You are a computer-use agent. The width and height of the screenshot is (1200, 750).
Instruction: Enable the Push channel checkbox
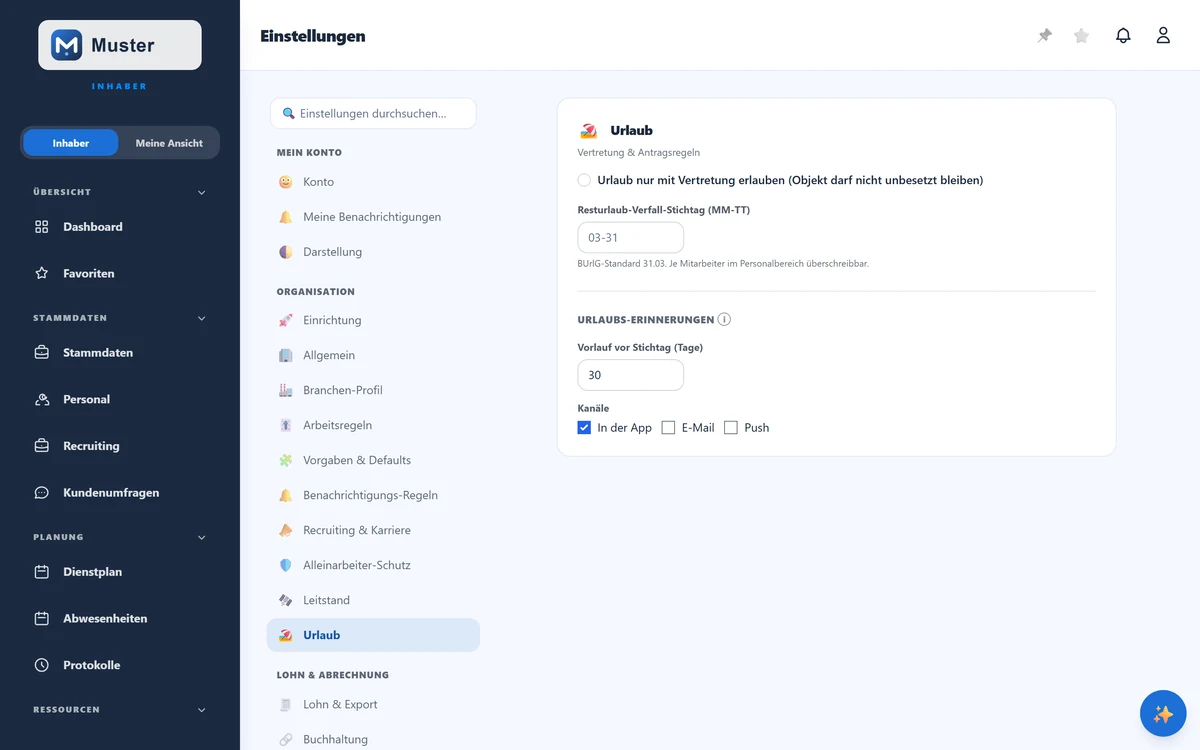coord(731,428)
